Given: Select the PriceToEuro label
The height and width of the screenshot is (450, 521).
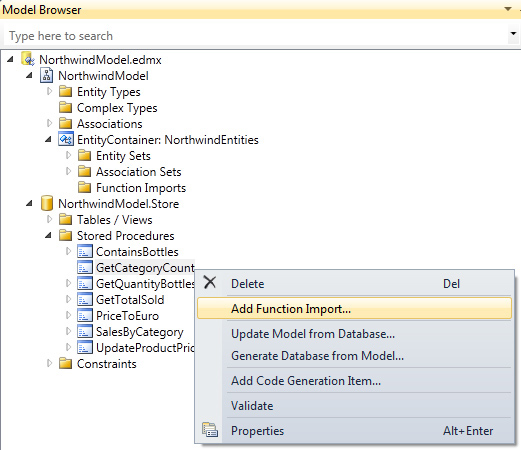Looking at the screenshot, I should [127, 316].
